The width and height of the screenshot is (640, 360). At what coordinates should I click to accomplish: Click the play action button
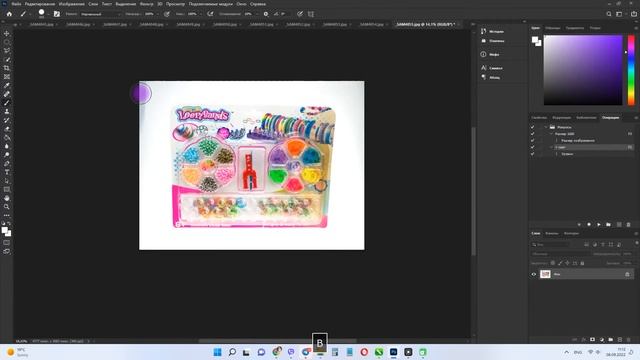pyautogui.click(x=598, y=224)
